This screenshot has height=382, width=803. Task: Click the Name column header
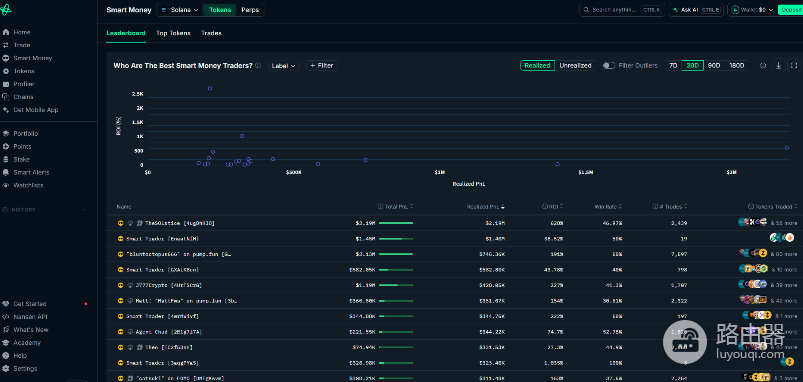click(x=124, y=207)
